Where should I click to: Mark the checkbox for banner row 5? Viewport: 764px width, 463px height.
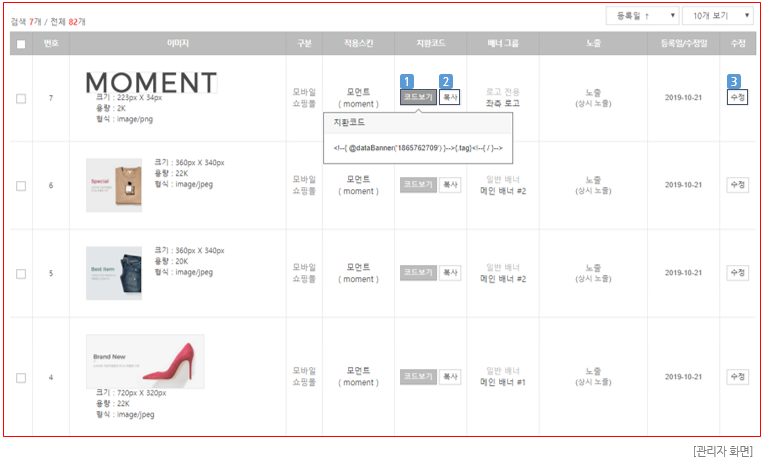tap(21, 272)
